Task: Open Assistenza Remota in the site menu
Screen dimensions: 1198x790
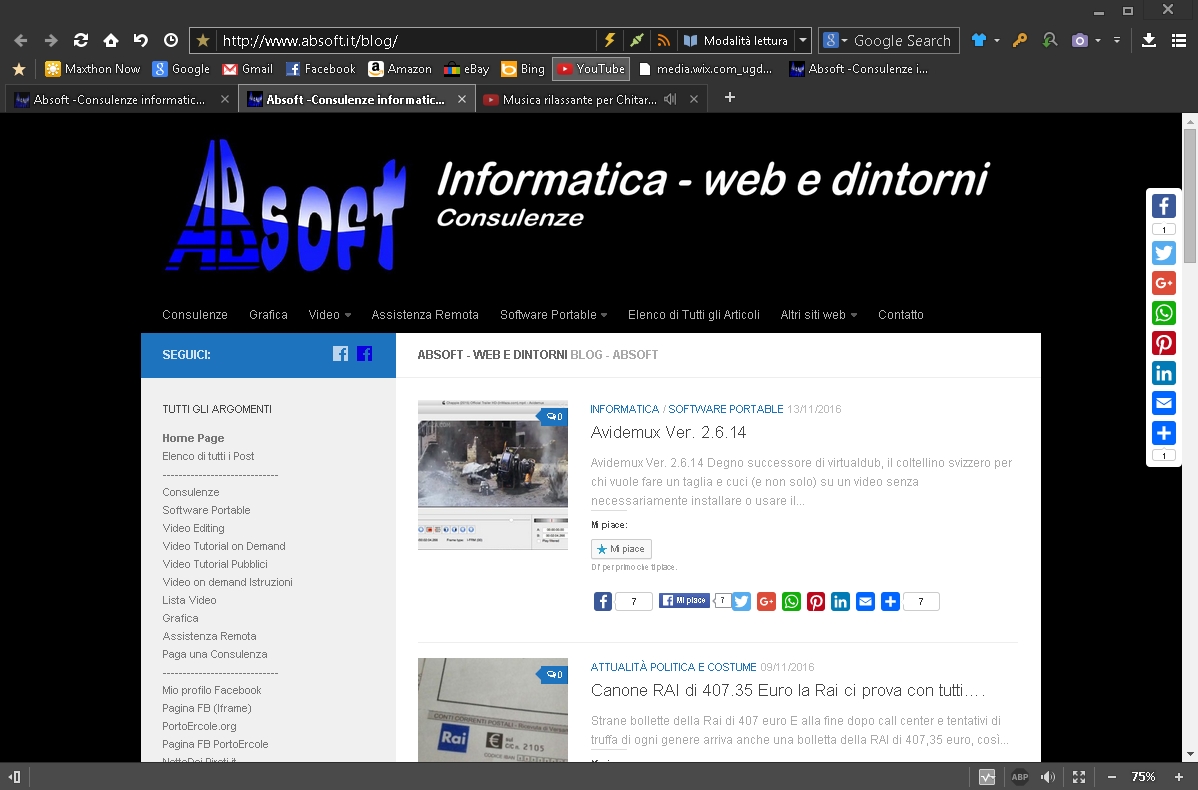Action: (x=425, y=315)
